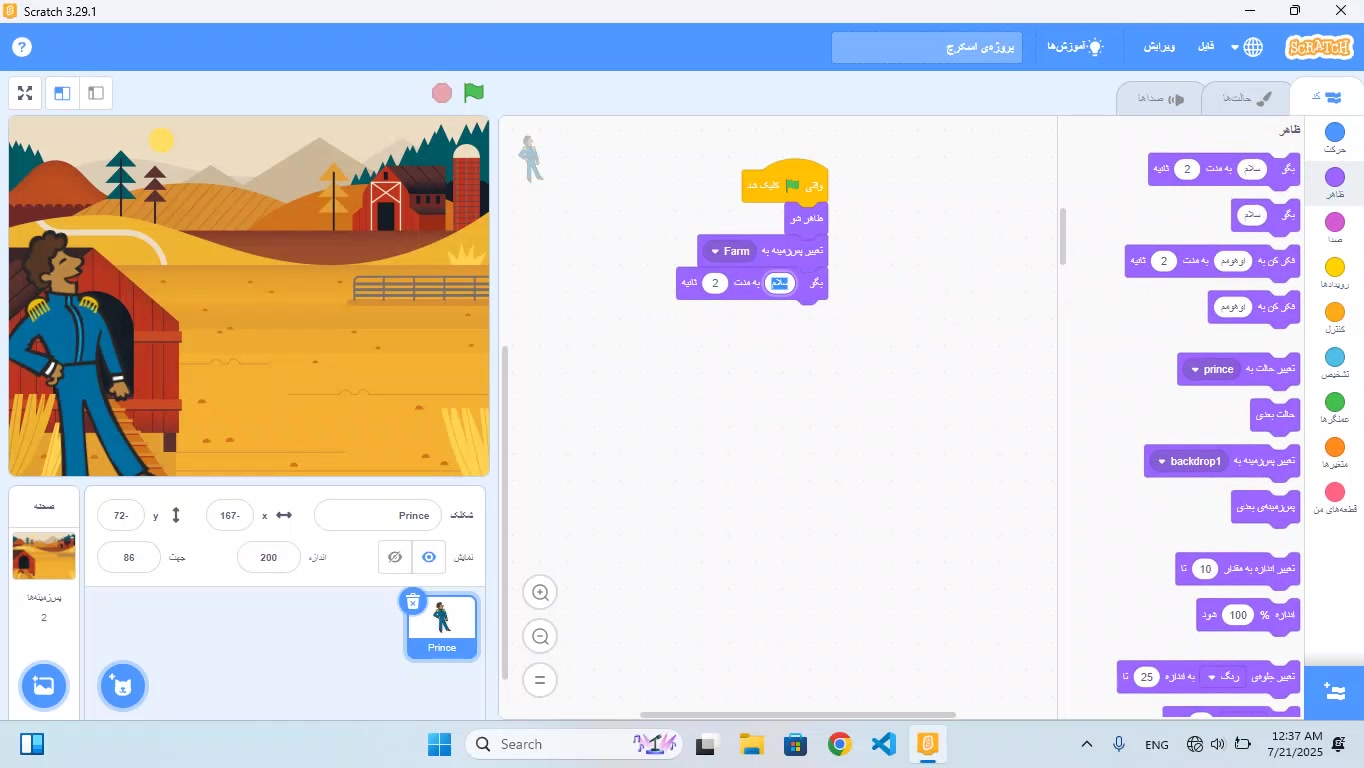Open Google Chrome from the taskbar
The width and height of the screenshot is (1364, 768).
(839, 744)
